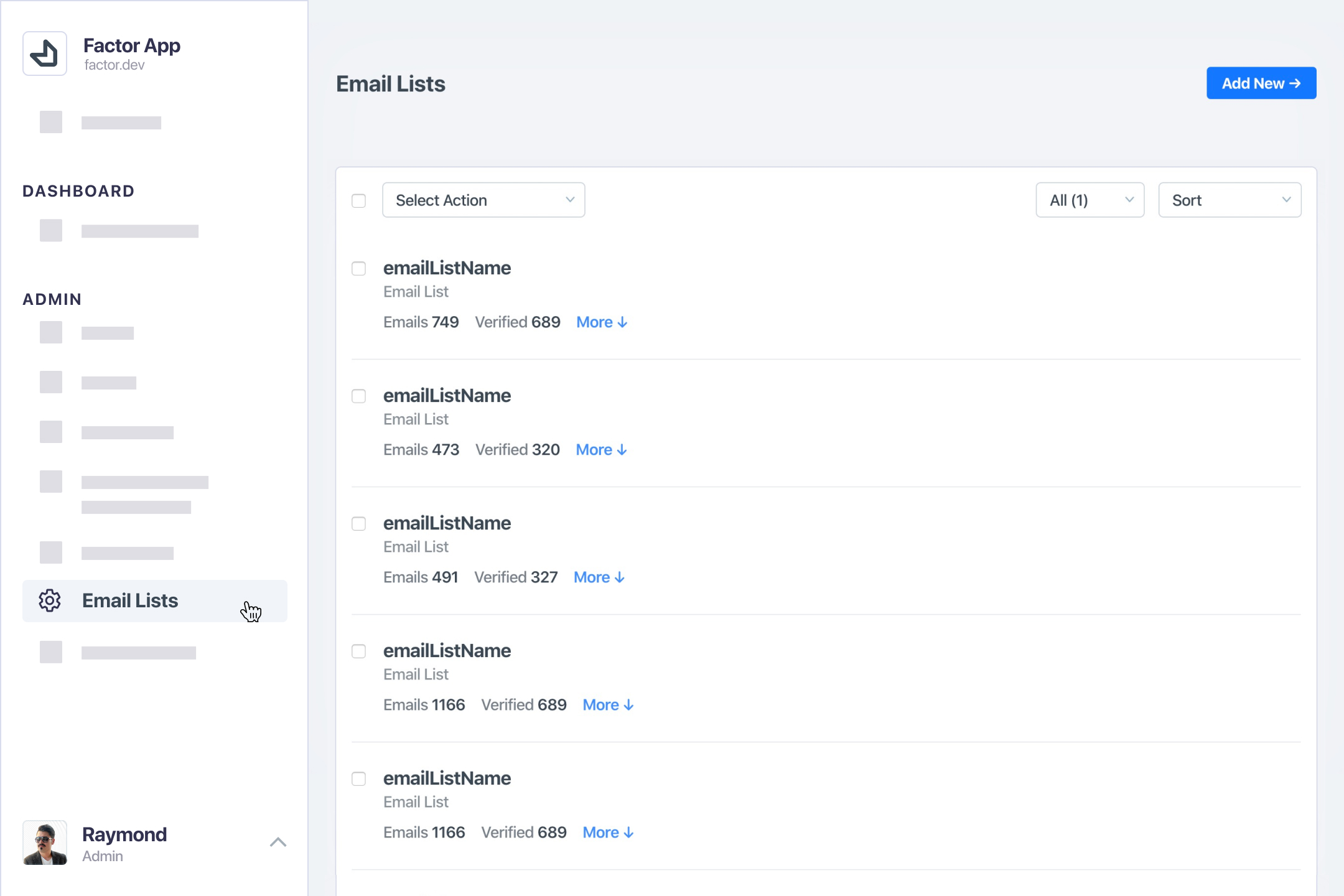Open the Sort dropdown
The width and height of the screenshot is (1344, 896).
pyautogui.click(x=1229, y=200)
